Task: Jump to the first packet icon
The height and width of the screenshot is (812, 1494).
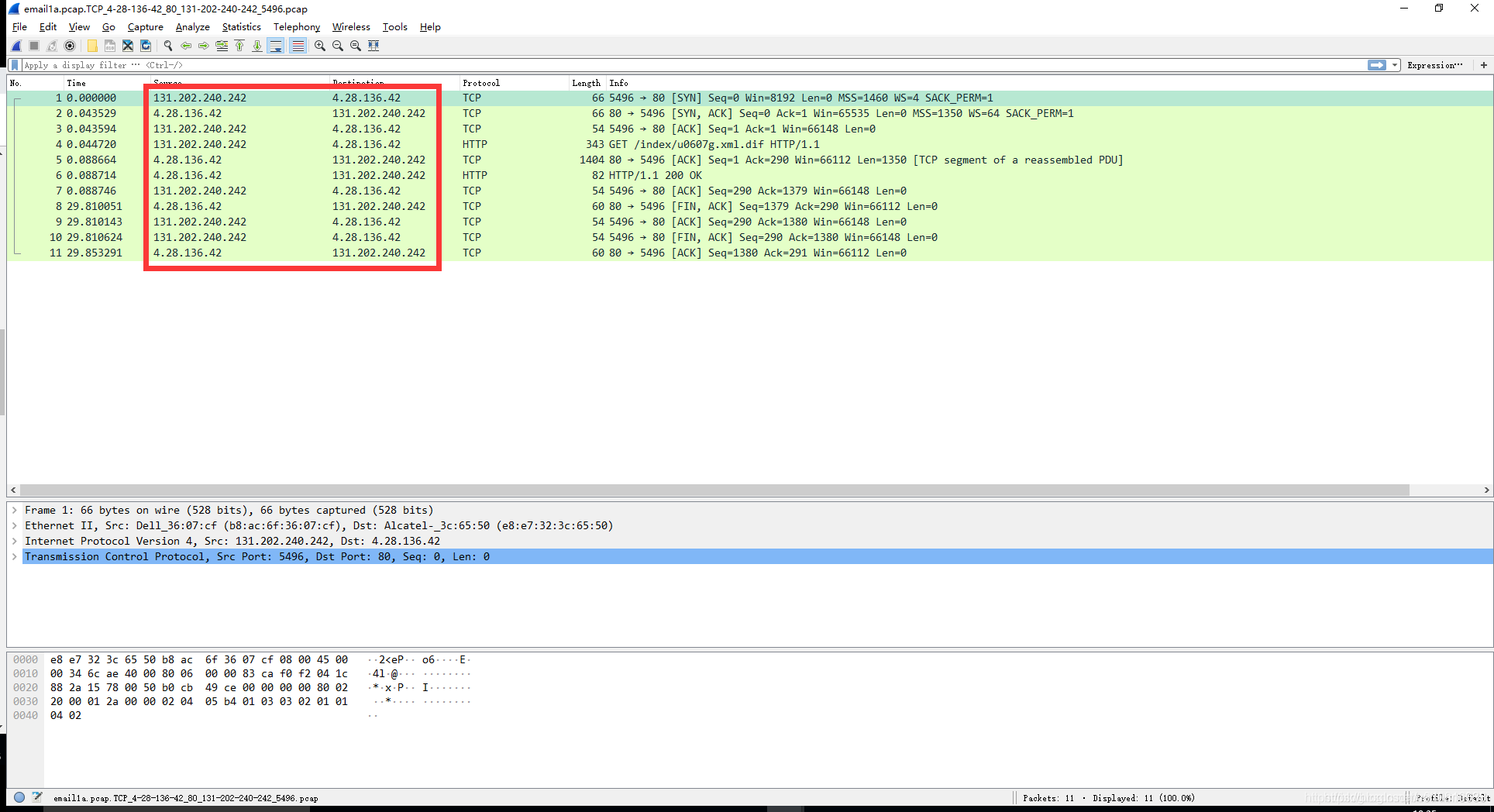Action: [239, 46]
